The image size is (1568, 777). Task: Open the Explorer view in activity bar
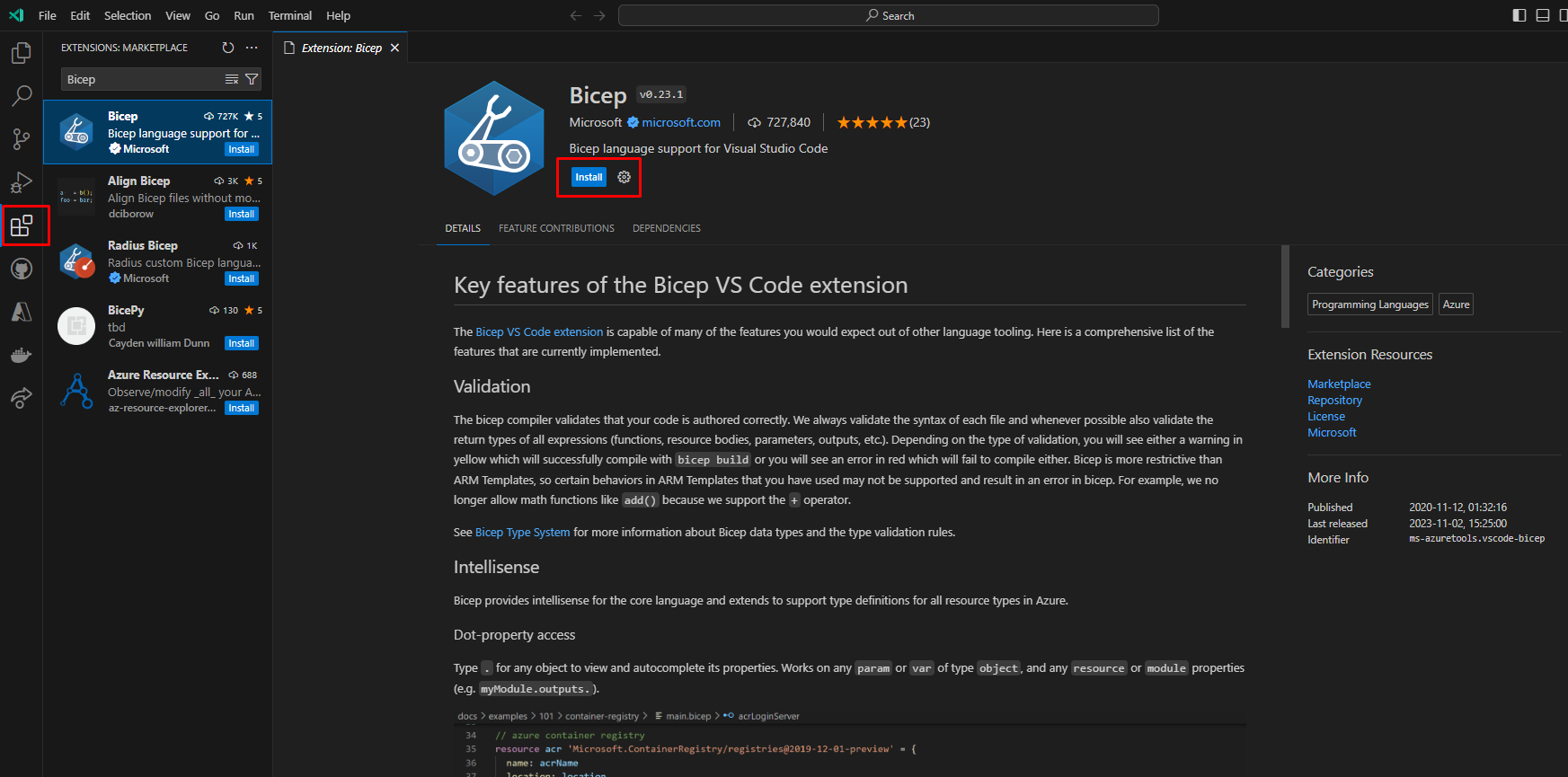(x=22, y=53)
